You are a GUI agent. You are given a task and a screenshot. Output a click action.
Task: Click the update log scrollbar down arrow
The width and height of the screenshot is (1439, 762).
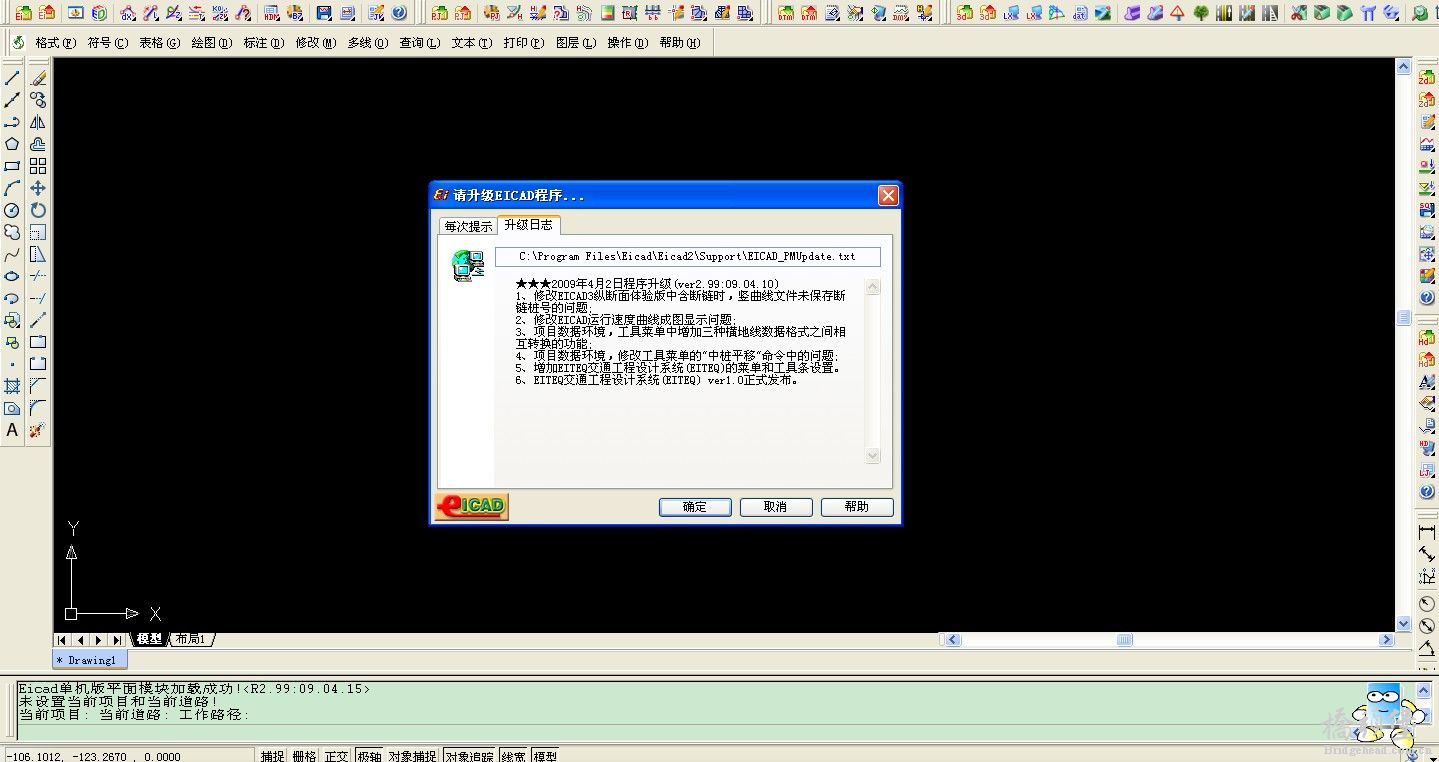[x=872, y=455]
